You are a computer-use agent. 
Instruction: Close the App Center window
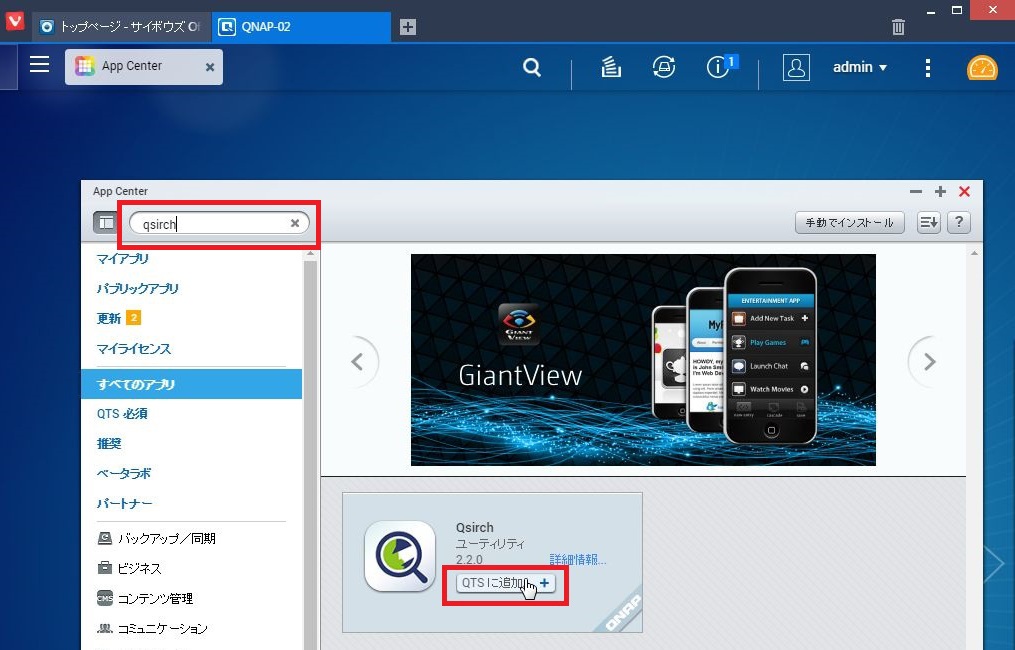[x=965, y=192]
